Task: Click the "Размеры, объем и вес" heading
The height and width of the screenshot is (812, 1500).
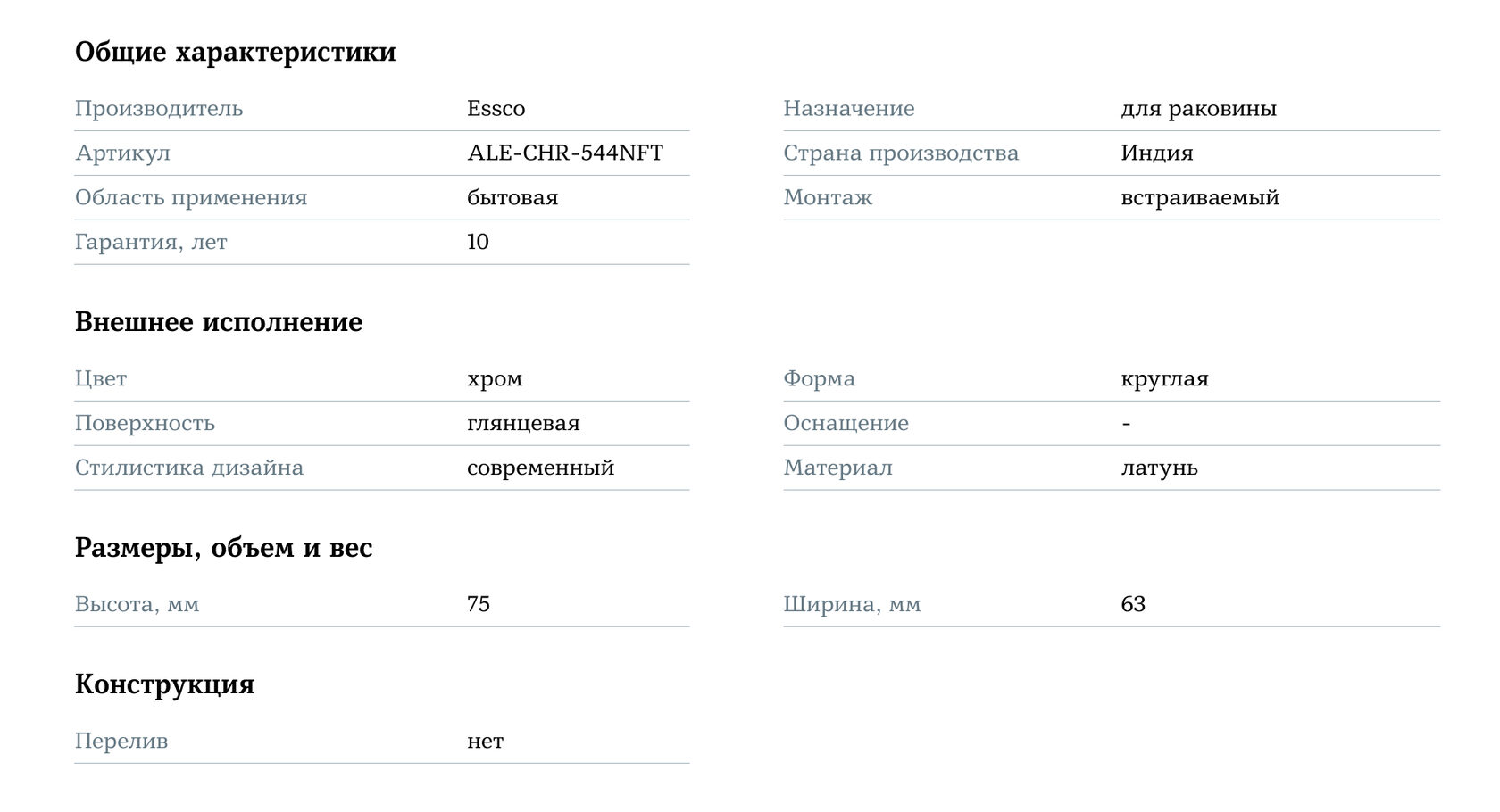Action: pyautogui.click(x=223, y=548)
